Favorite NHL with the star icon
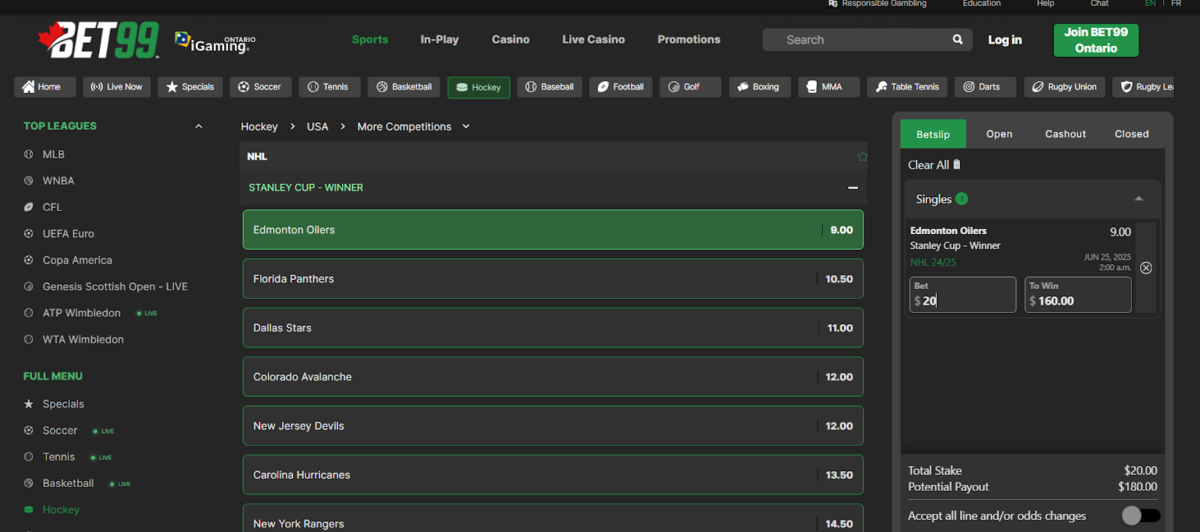 coord(862,157)
